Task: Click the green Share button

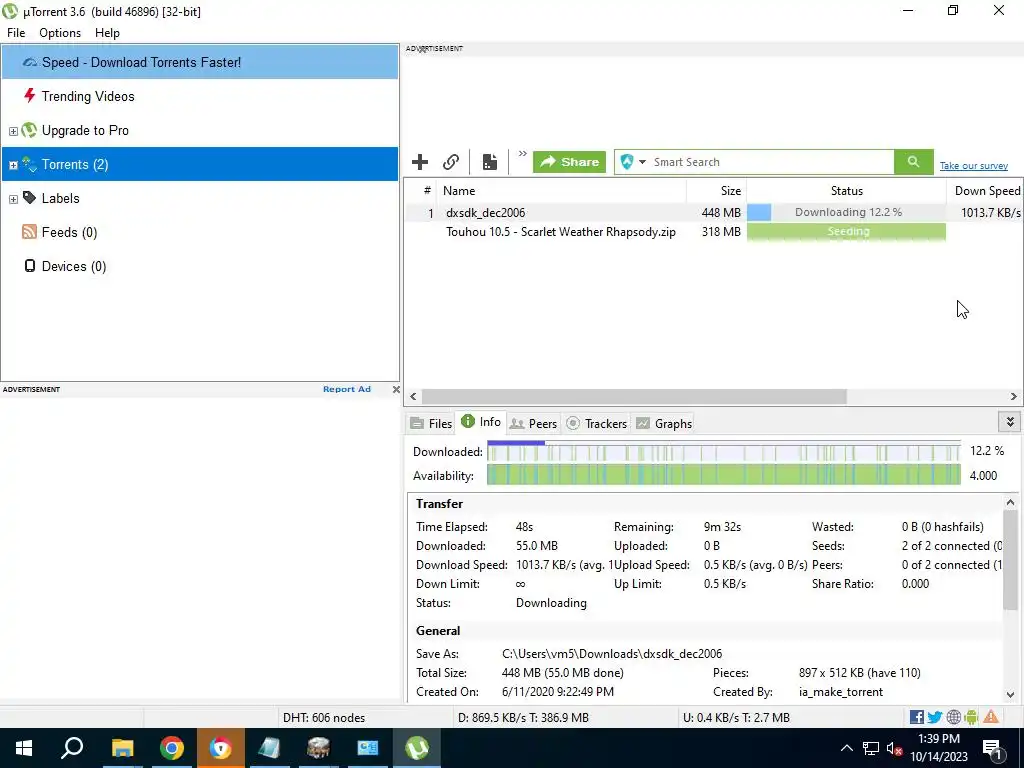Action: 569,162
